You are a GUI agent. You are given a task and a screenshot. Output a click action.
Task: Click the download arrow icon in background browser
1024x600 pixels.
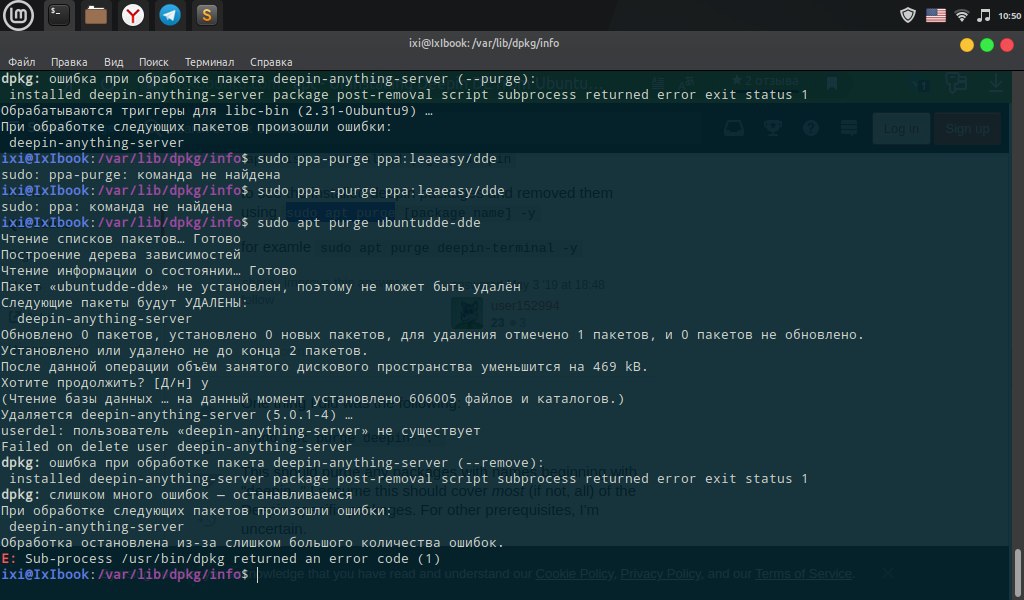pos(995,83)
